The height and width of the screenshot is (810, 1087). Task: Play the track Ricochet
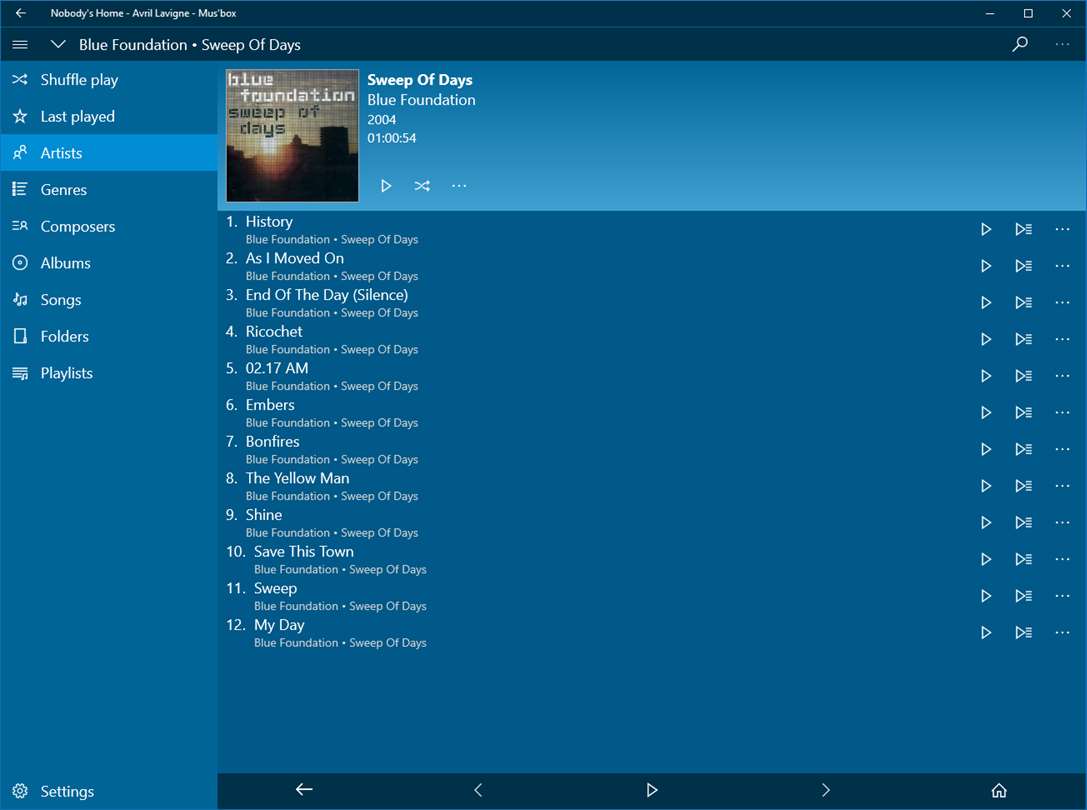[x=986, y=339]
